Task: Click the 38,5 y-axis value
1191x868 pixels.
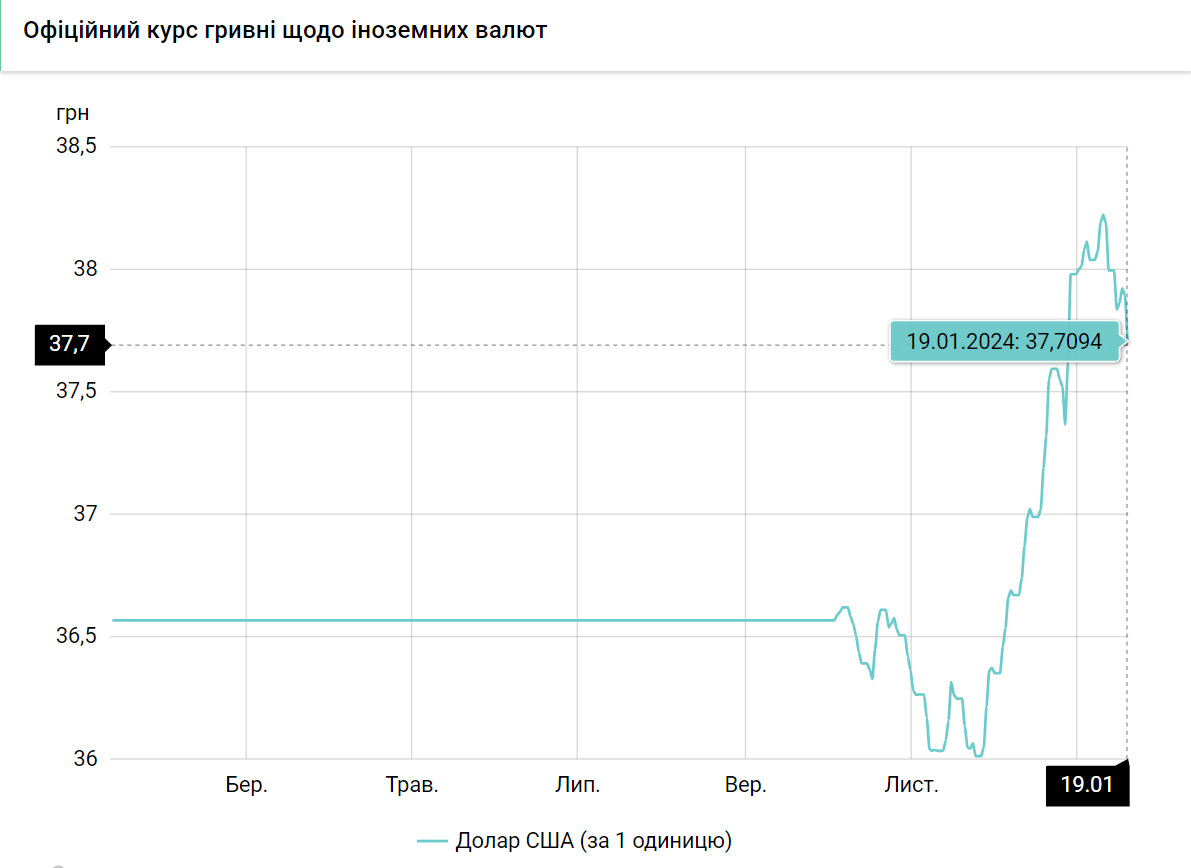Action: click(x=76, y=146)
